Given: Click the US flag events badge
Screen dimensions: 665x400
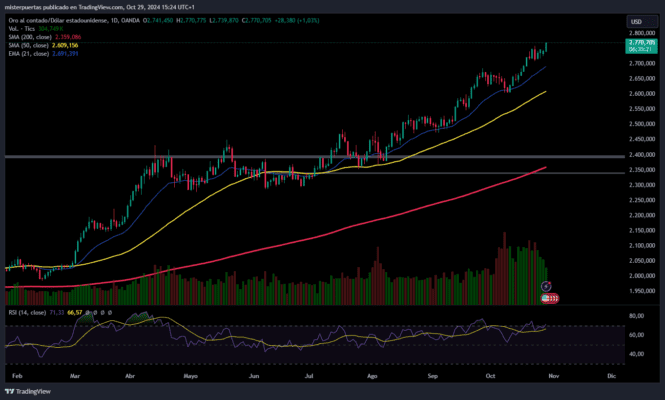Looking at the screenshot, I should (x=550, y=299).
